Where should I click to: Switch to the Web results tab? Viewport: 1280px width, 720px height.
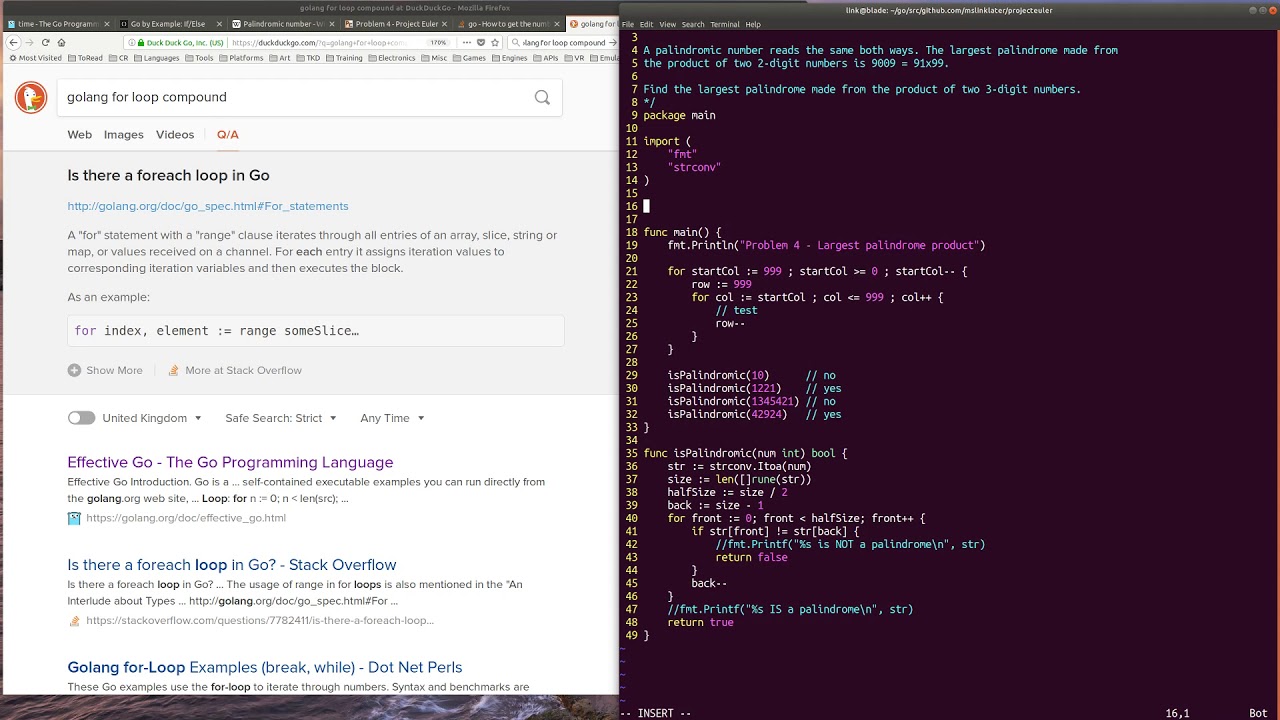[79, 134]
